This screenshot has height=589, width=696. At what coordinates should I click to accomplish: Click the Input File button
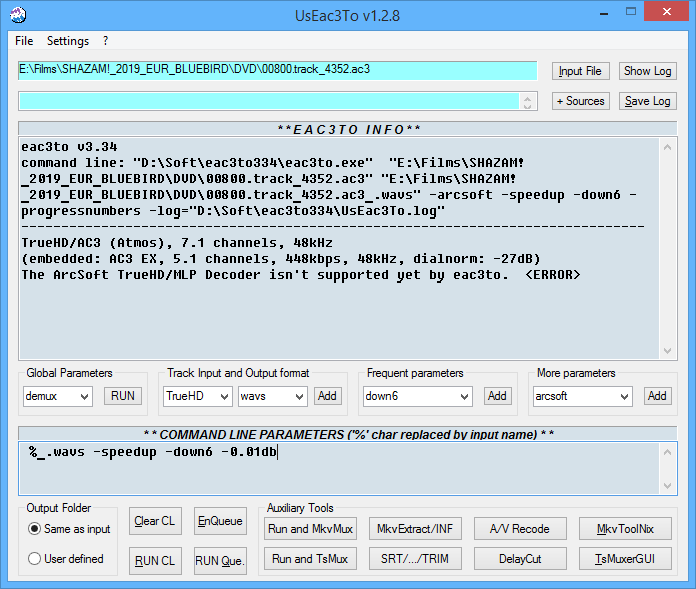click(x=581, y=71)
